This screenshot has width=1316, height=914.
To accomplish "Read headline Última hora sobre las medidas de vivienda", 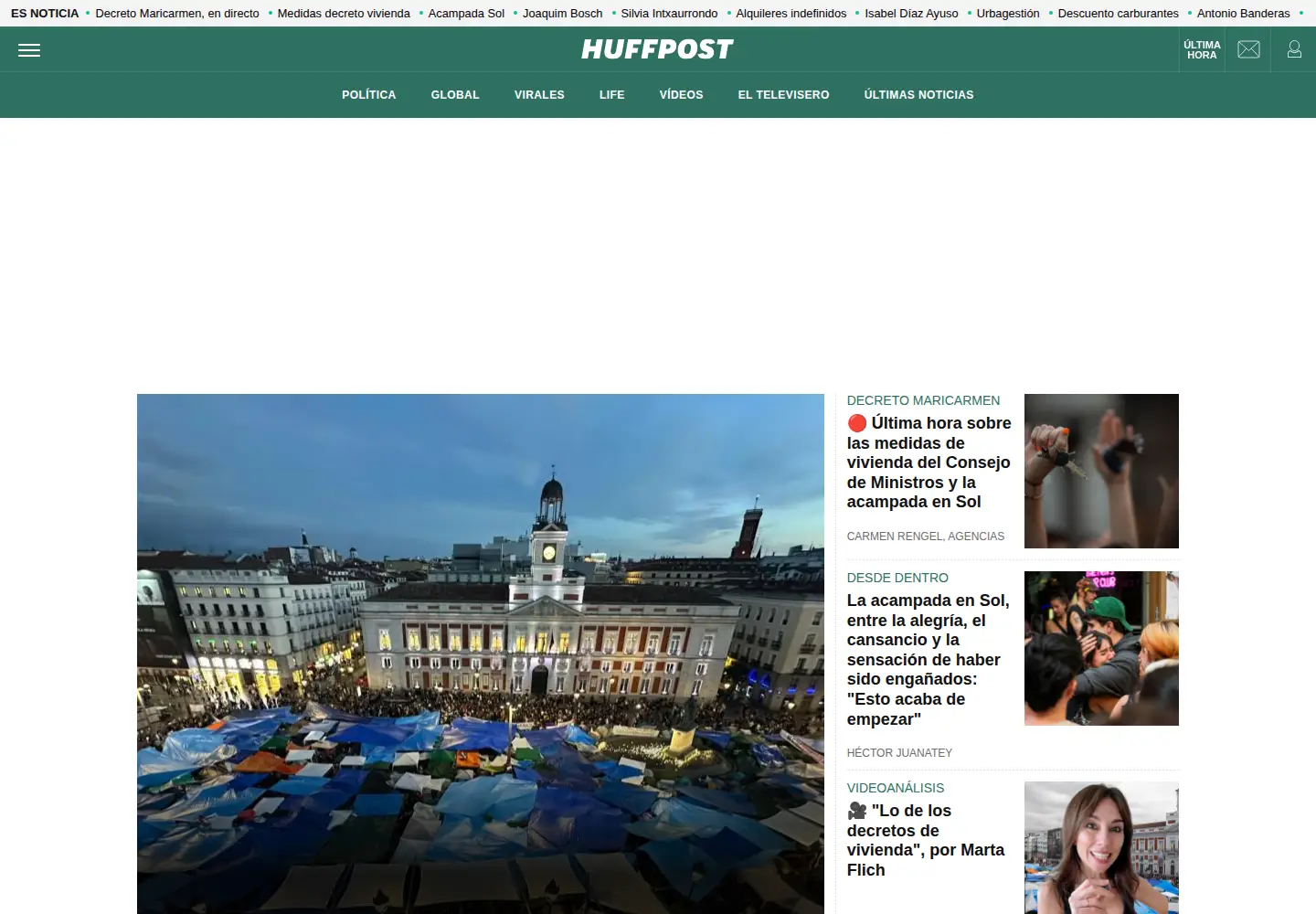I will [929, 462].
